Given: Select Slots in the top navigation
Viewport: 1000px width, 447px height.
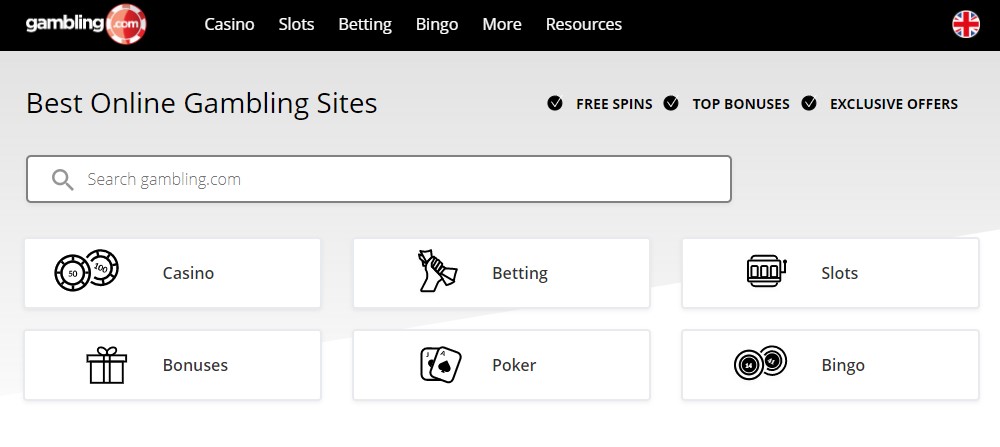Looking at the screenshot, I should 296,24.
